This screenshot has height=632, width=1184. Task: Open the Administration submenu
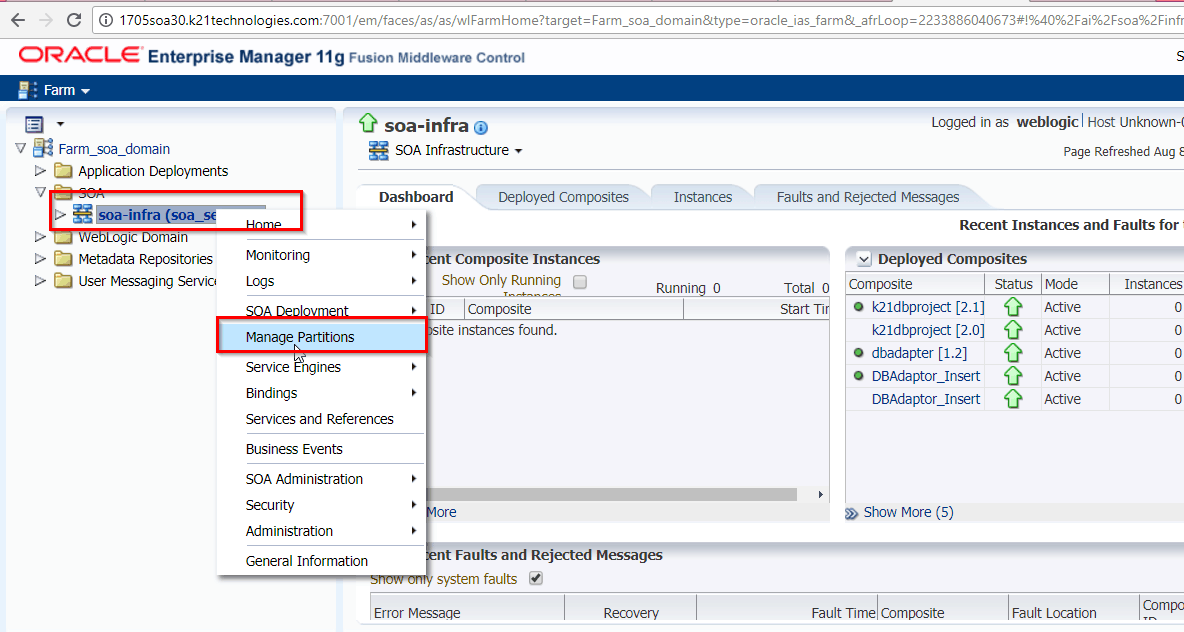(322, 531)
